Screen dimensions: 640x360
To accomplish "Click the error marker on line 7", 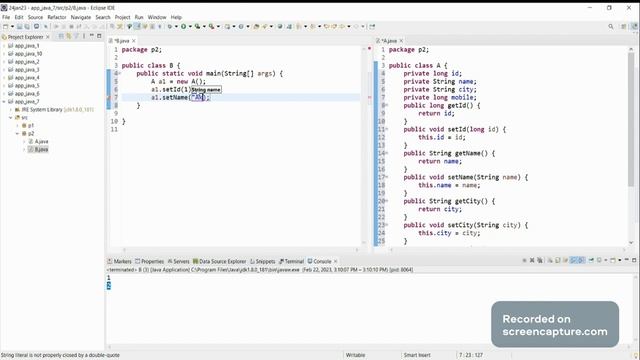I will click(109, 98).
